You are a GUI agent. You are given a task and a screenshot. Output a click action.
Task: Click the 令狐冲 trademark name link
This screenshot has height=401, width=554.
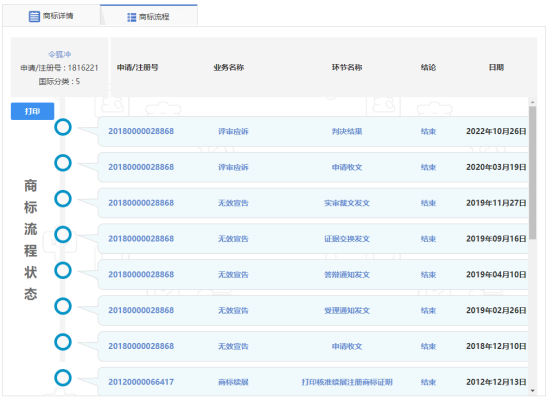coord(59,54)
